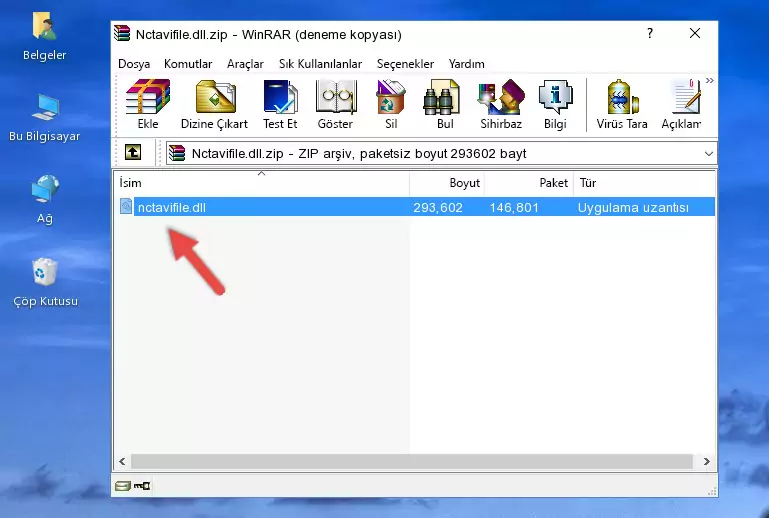Viewport: 769px width, 518px height.
Task: Click the WinRAR title bar icon
Action: point(122,33)
